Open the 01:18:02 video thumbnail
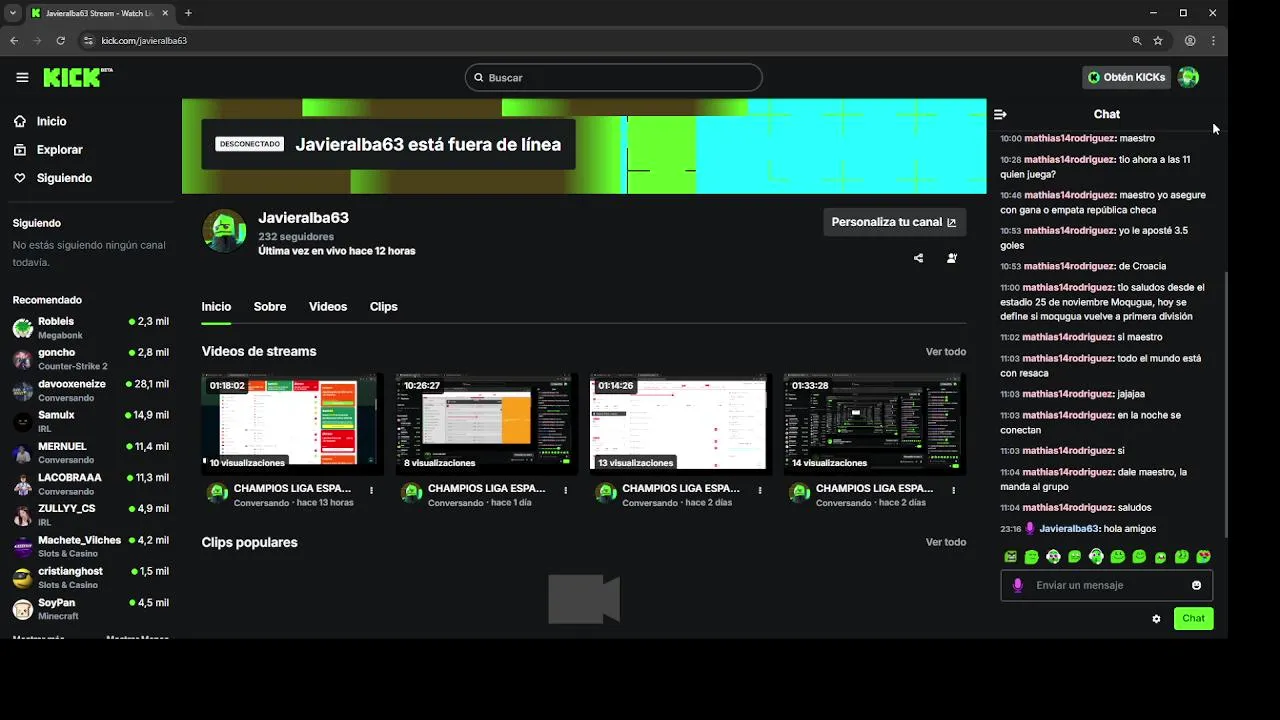The image size is (1280, 720). pos(292,422)
